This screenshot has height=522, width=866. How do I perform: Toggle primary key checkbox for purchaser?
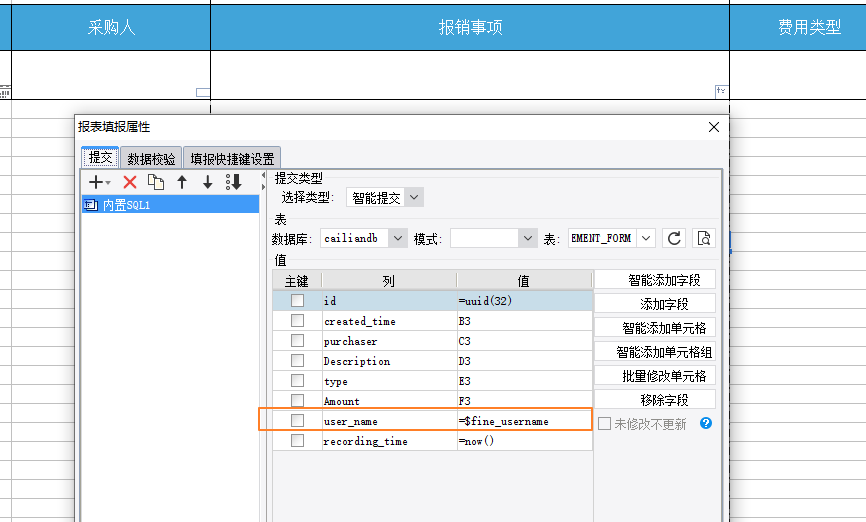click(297, 340)
